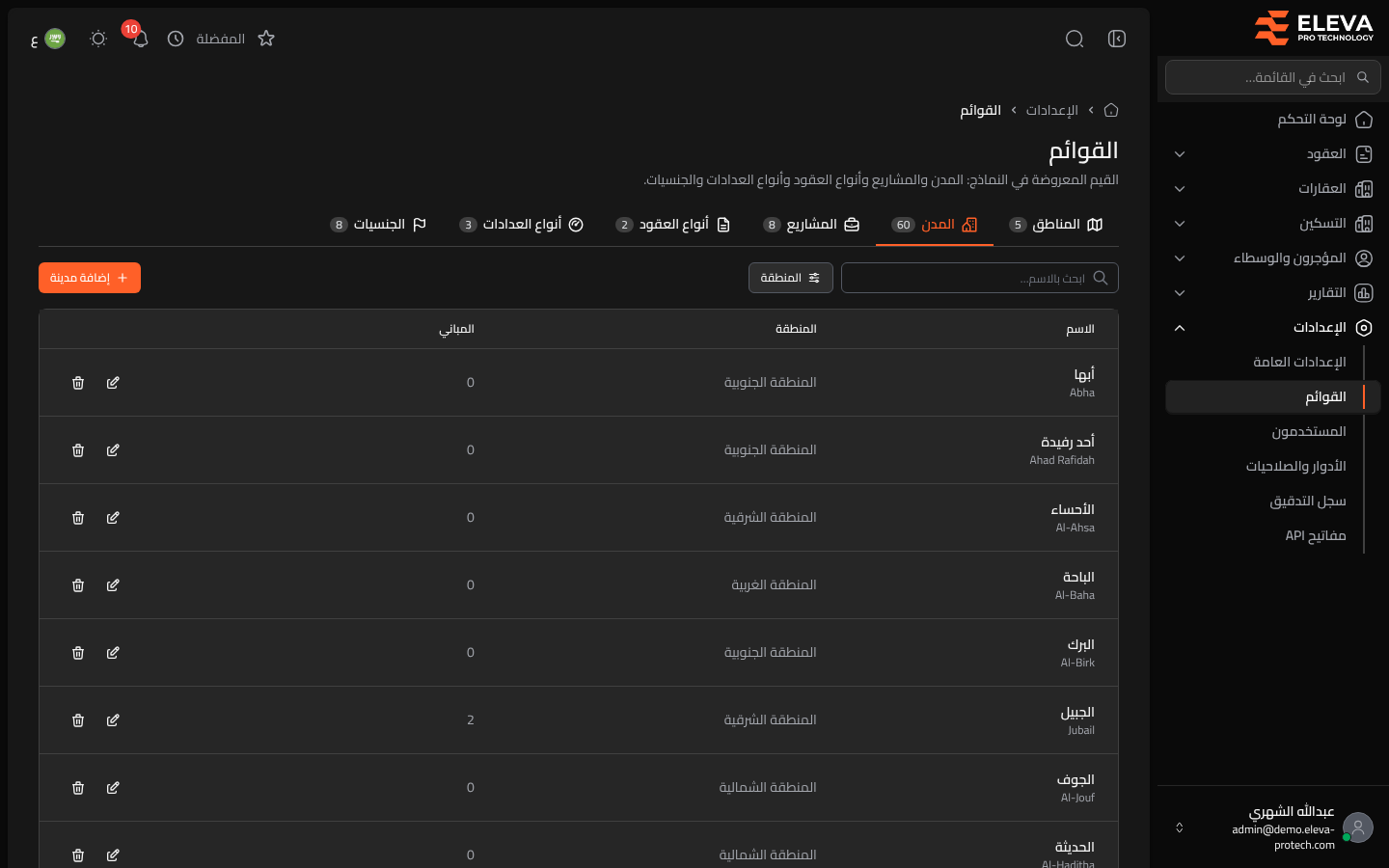1389x868 pixels.
Task: Open the المنطقة filter dropdown
Action: tap(791, 278)
